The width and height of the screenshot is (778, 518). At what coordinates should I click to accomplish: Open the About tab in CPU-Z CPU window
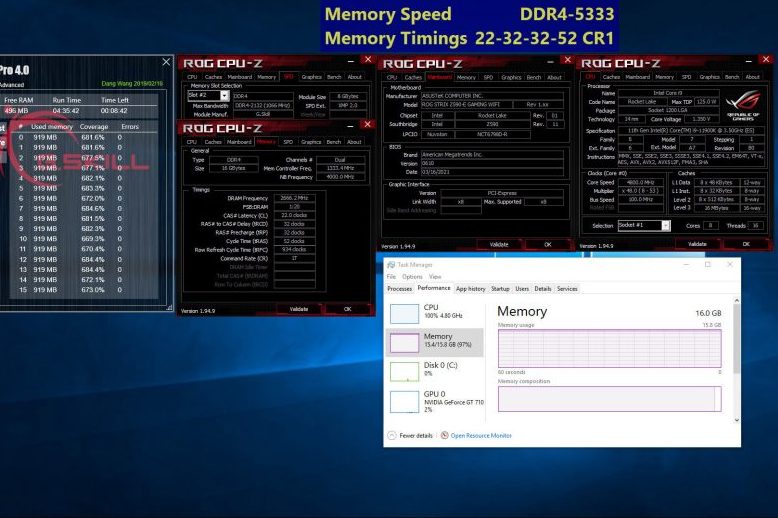[x=752, y=77]
